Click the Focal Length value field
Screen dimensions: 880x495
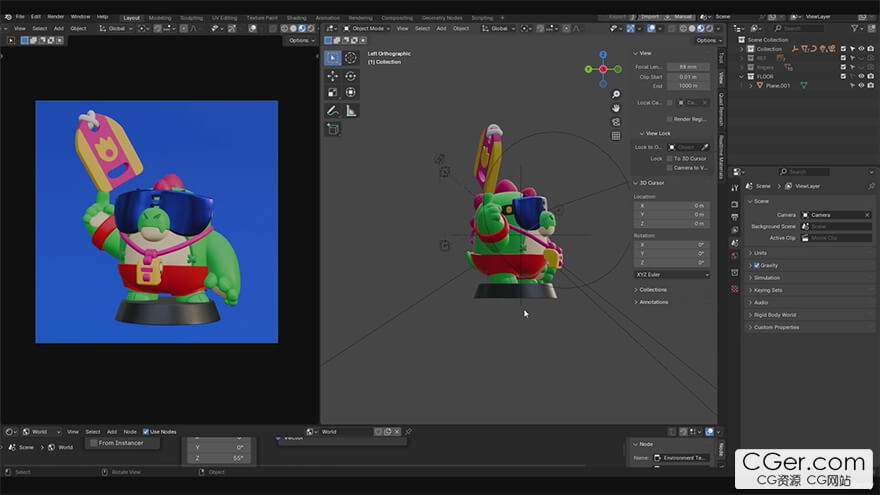tap(688, 67)
